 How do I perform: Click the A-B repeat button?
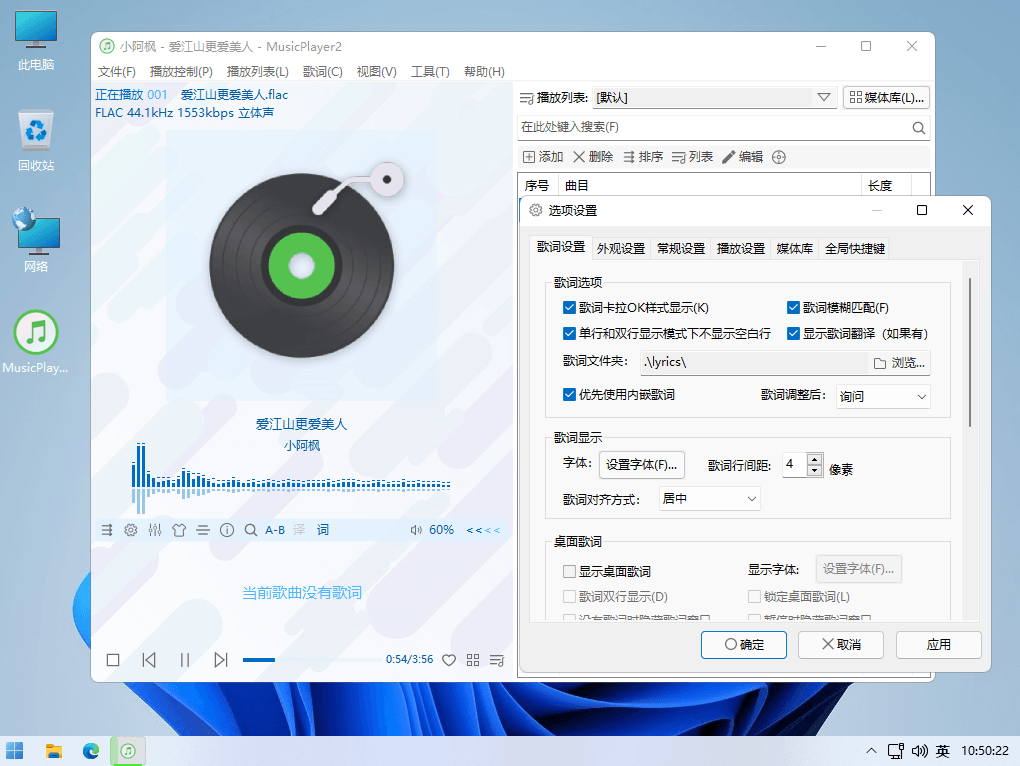pyautogui.click(x=275, y=530)
